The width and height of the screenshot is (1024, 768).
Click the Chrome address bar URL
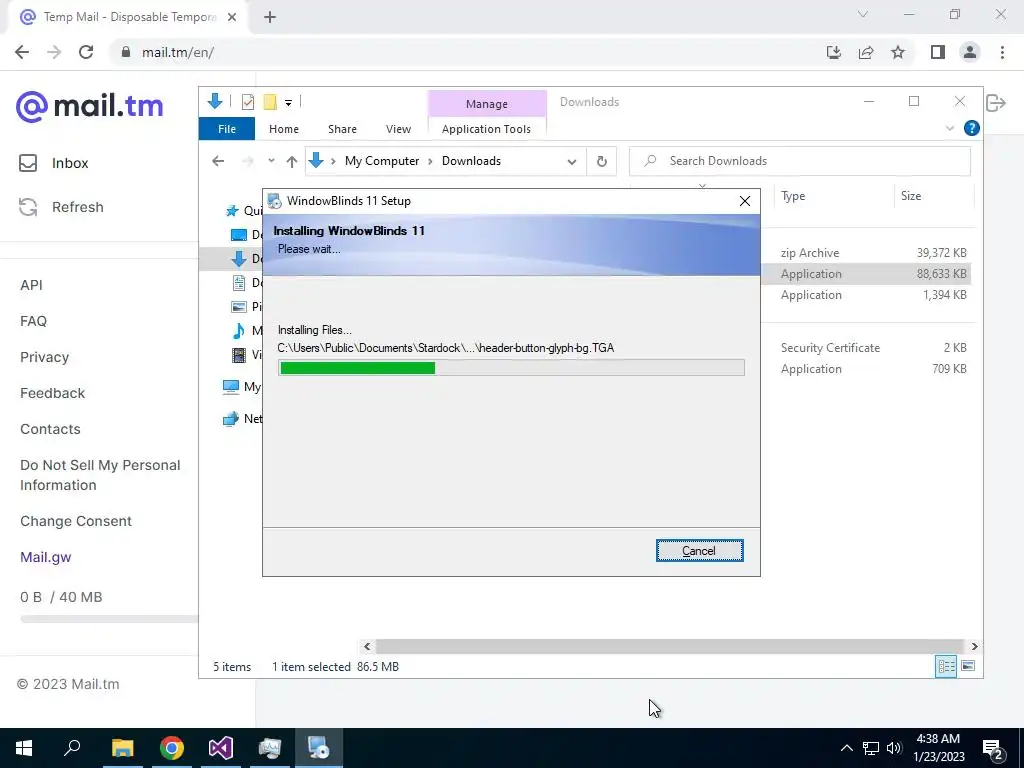[x=178, y=52]
